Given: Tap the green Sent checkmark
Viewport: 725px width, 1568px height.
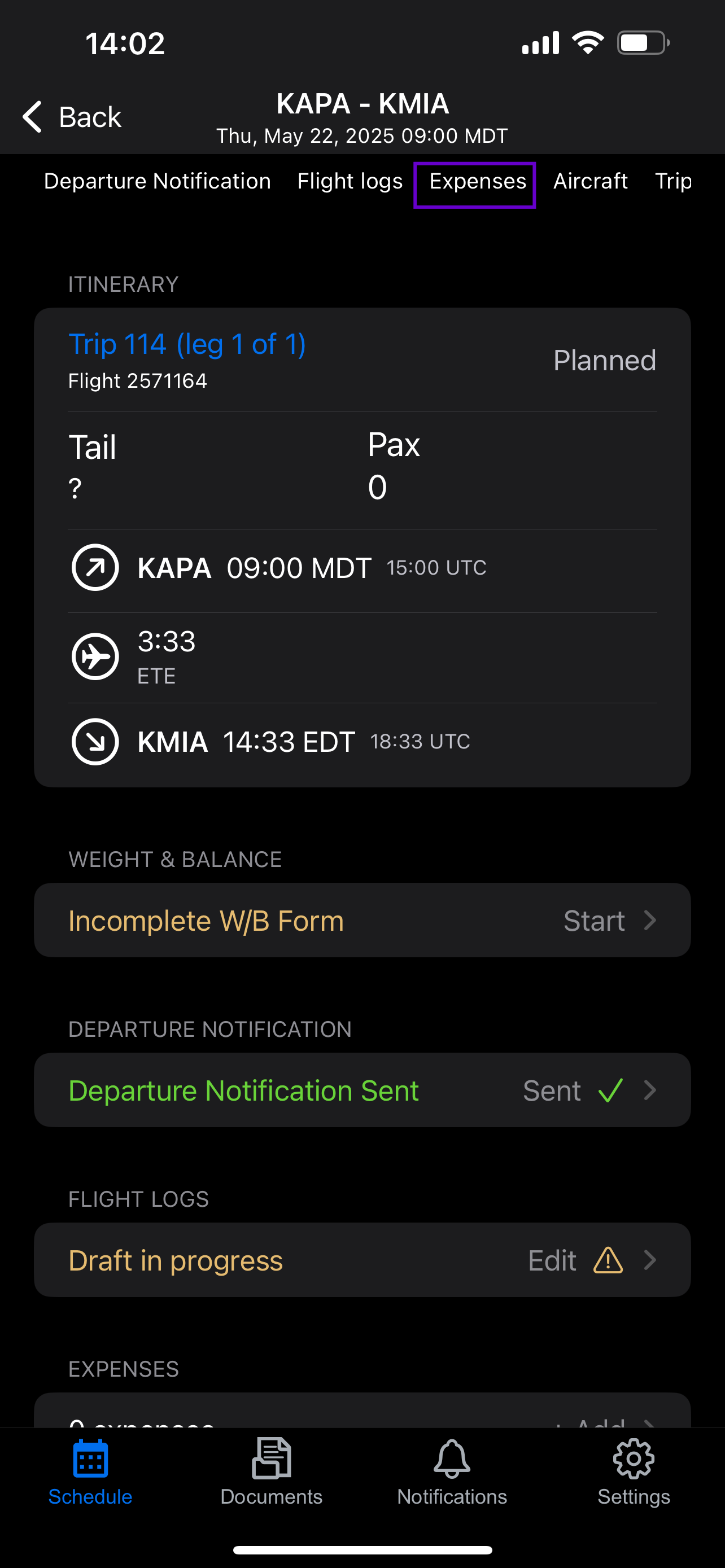Looking at the screenshot, I should pyautogui.click(x=610, y=1090).
